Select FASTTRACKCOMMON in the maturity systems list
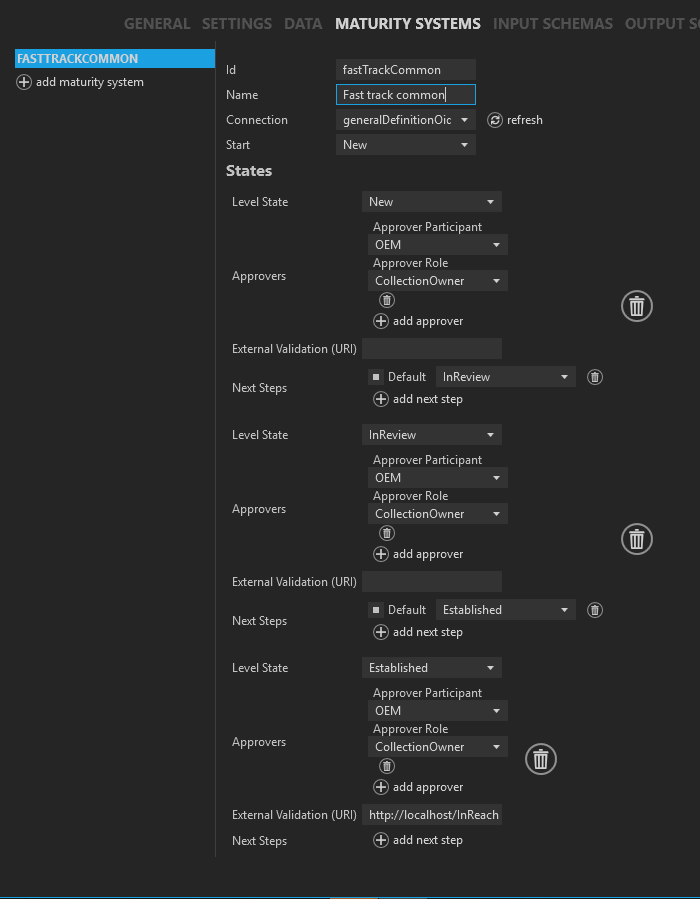700x899 pixels. [114, 59]
